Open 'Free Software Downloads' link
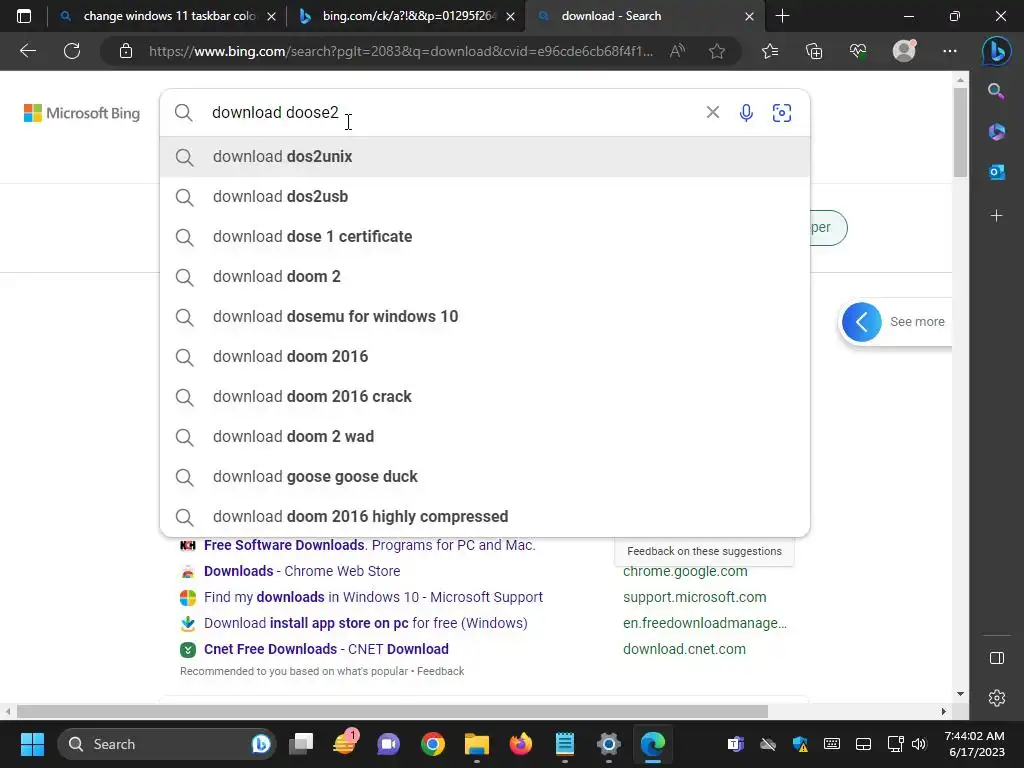1024x768 pixels. coord(369,545)
